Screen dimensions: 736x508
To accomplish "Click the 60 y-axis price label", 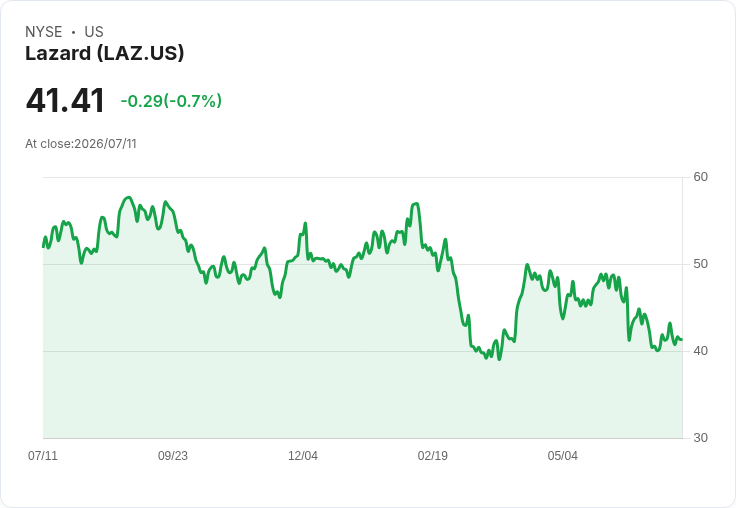I will 700,177.
